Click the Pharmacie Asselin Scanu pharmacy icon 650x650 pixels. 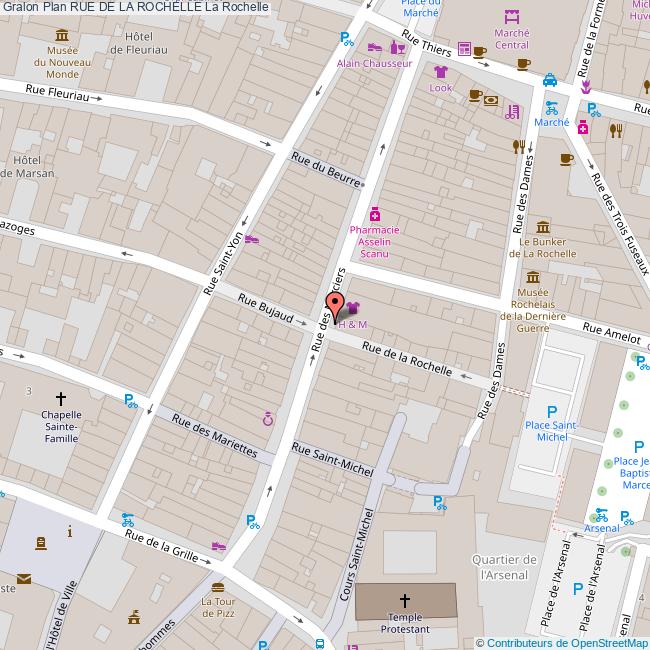click(375, 214)
